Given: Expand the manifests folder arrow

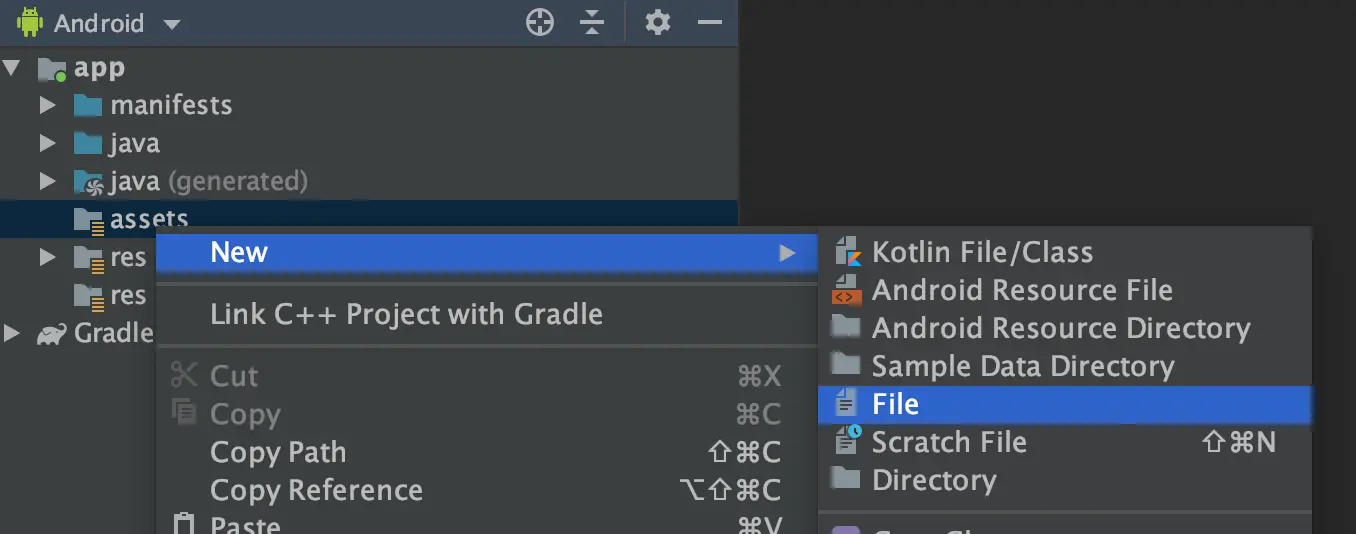Looking at the screenshot, I should pos(47,105).
